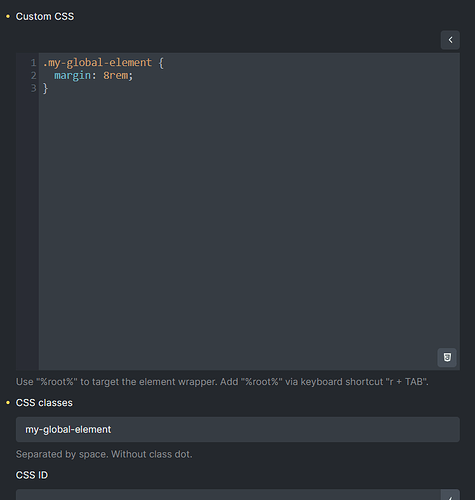Click the margin property in the code
This screenshot has height=500, width=475.
[x=72, y=76]
